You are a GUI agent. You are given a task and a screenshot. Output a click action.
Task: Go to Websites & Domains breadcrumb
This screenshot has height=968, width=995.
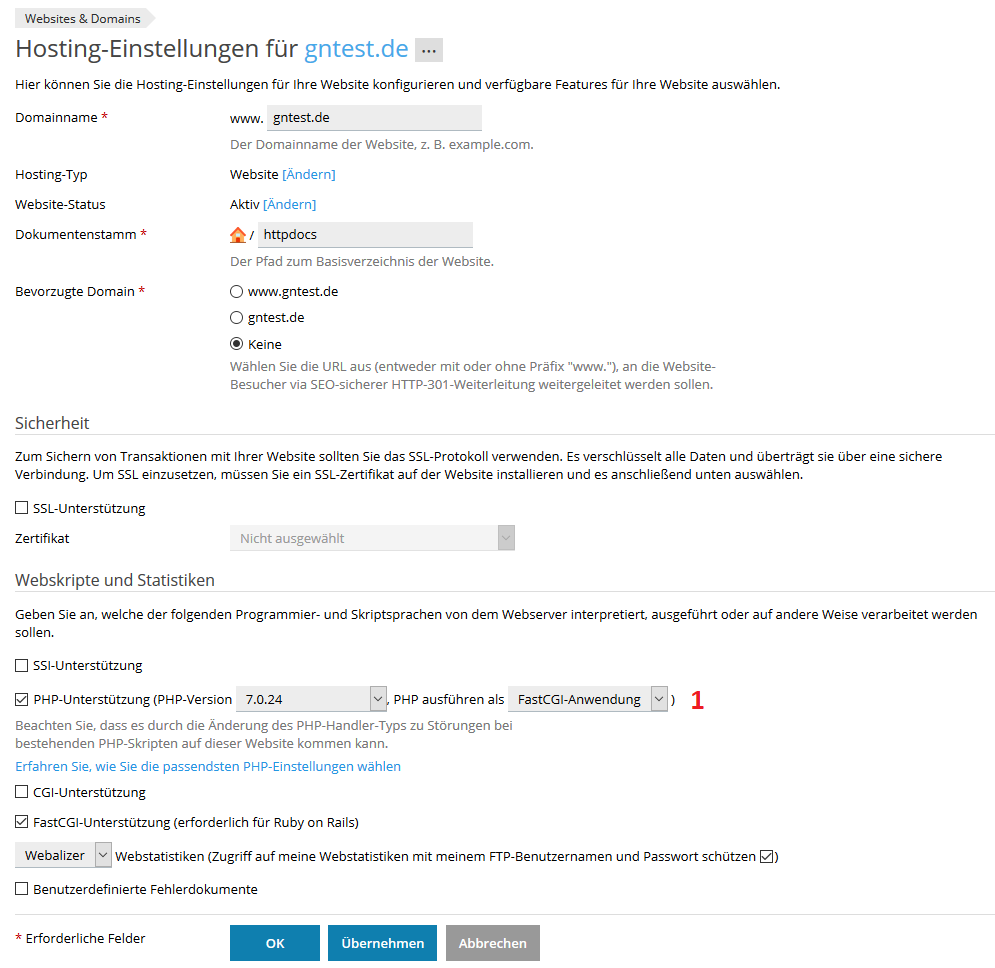pyautogui.click(x=83, y=18)
